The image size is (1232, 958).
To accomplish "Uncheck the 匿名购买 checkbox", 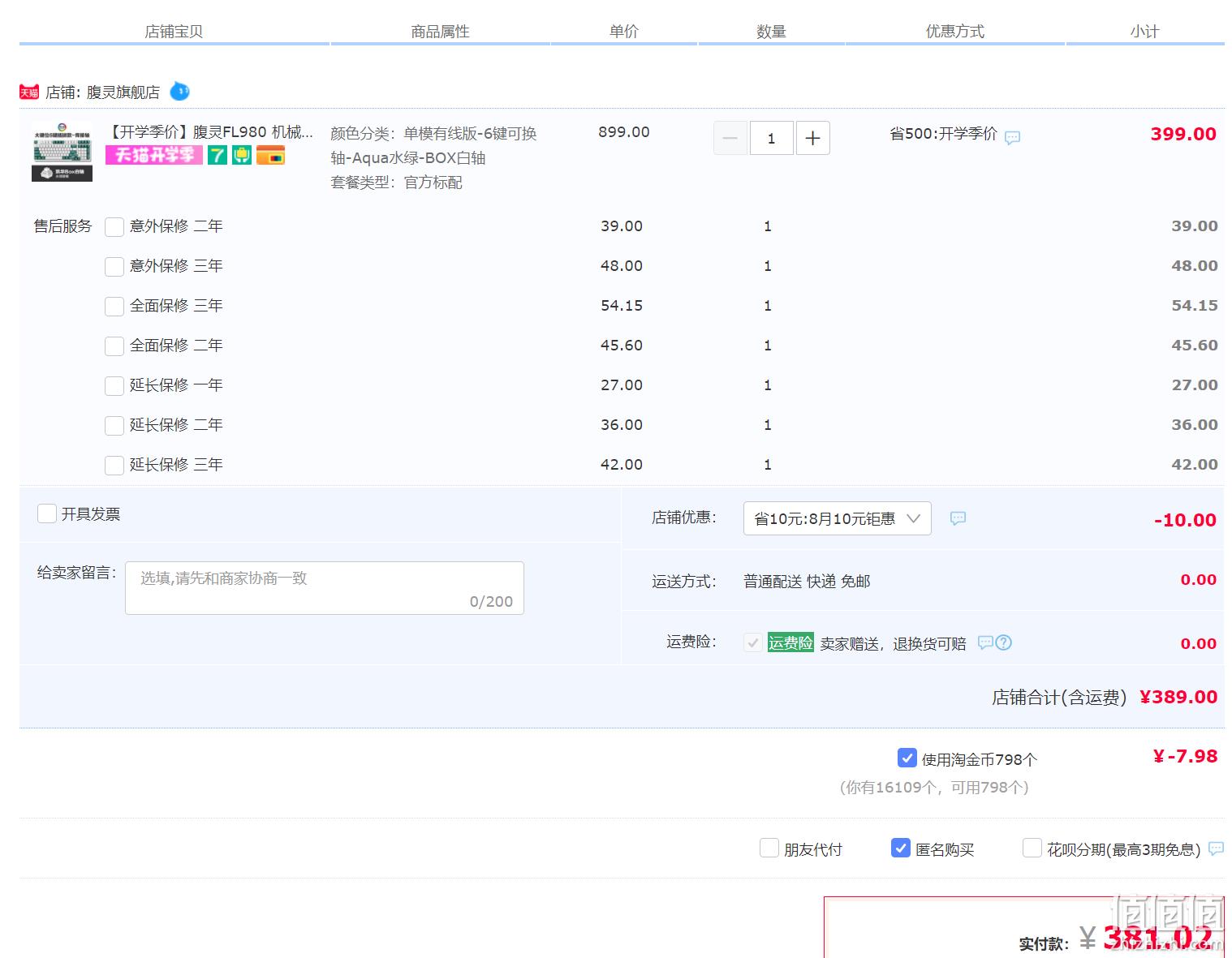I will pos(900,848).
